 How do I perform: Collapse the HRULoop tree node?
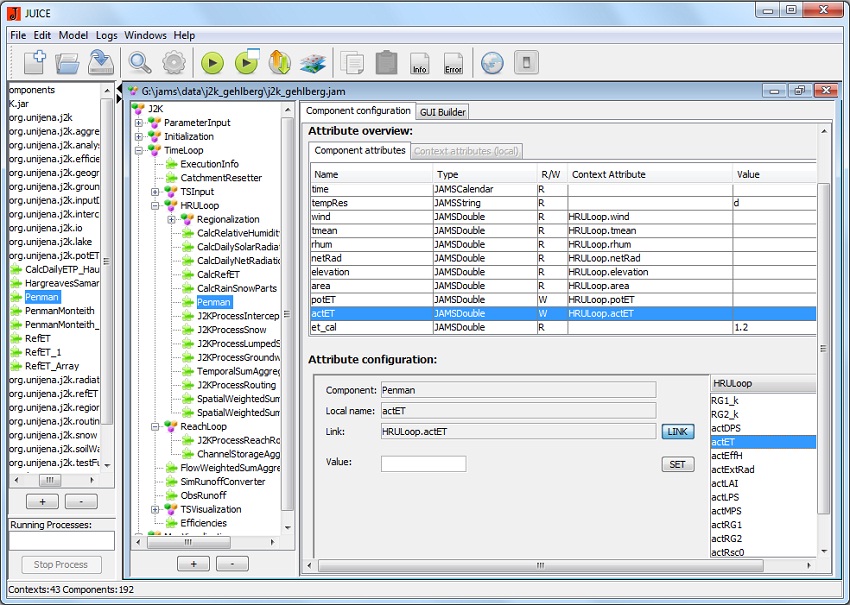(155, 205)
